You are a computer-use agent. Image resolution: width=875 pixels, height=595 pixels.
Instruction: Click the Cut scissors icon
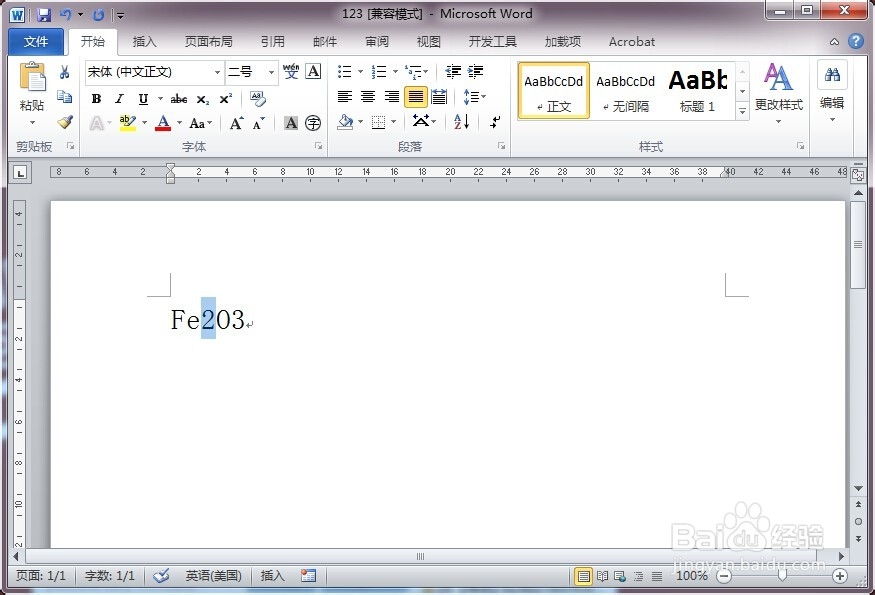[x=65, y=72]
